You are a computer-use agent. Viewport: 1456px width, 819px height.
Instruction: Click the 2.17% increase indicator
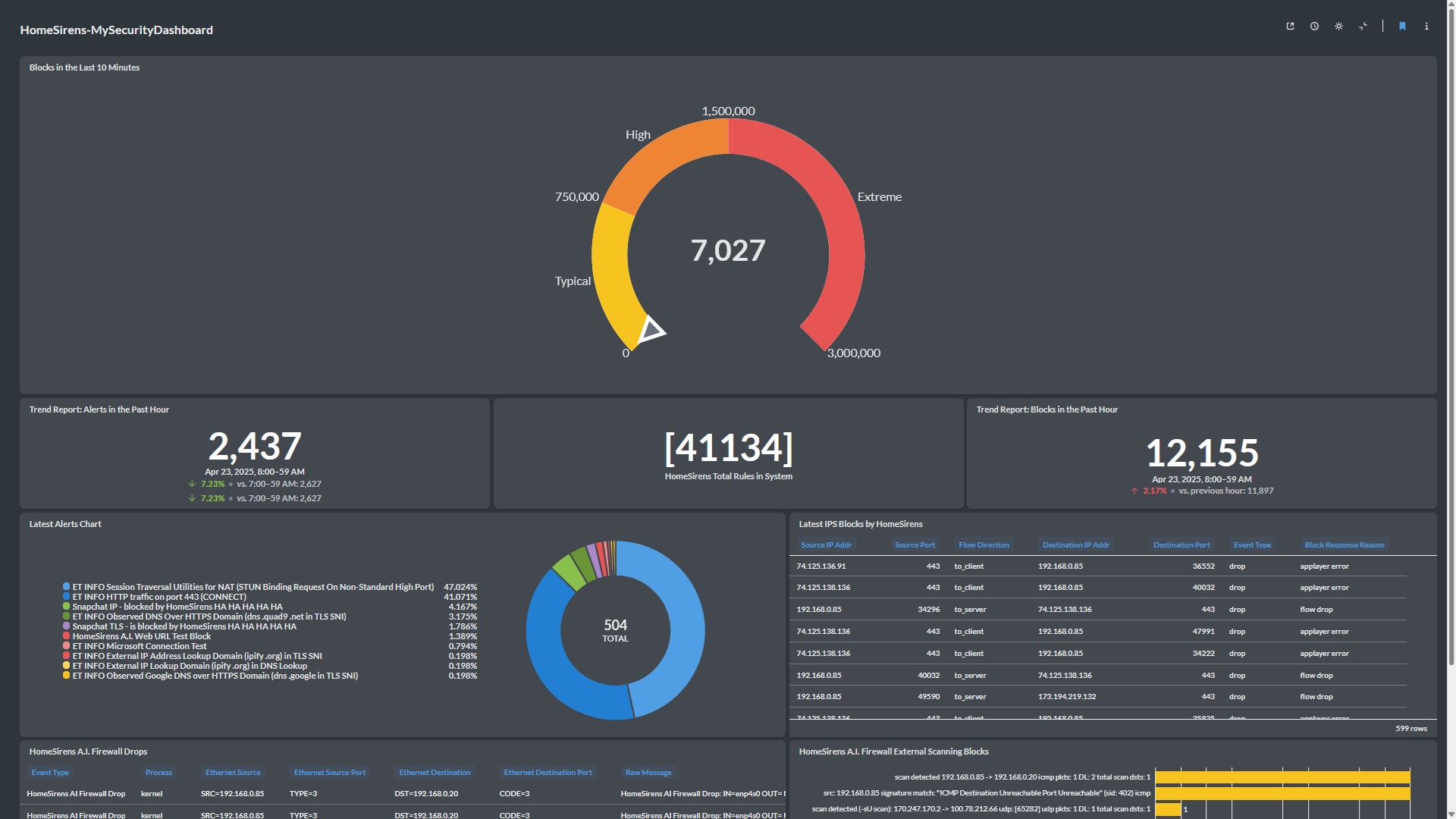(x=1149, y=491)
